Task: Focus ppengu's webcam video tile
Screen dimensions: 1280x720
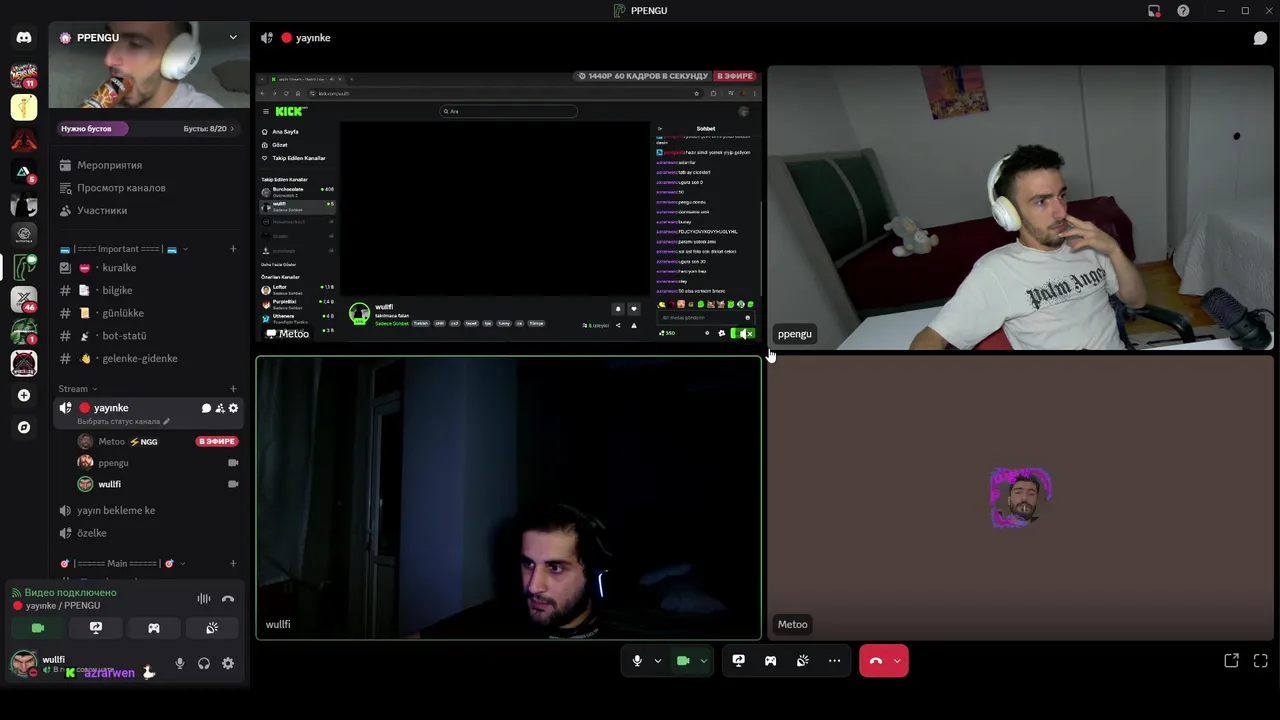Action: [x=1020, y=207]
